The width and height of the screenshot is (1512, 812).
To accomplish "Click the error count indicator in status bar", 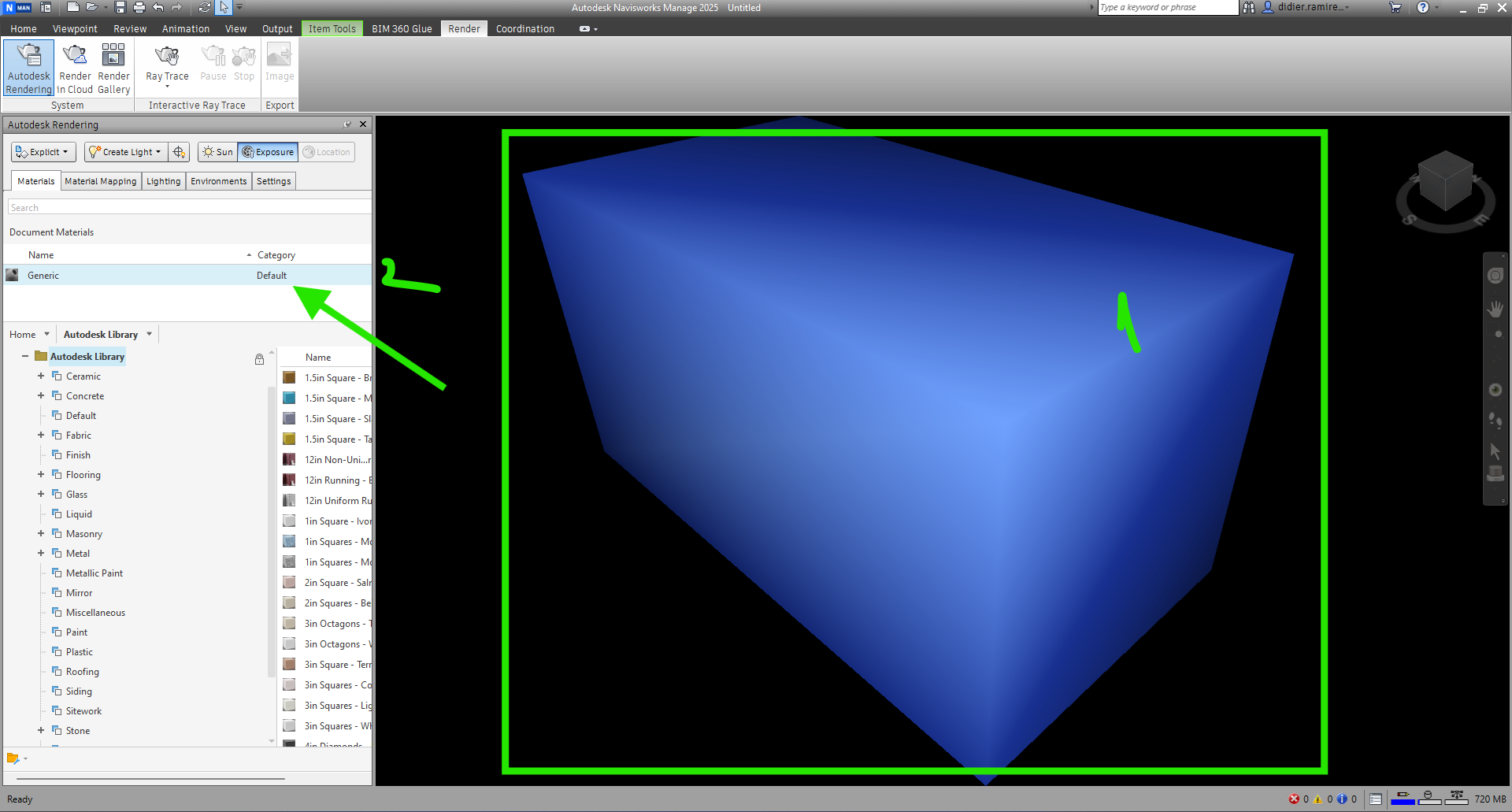I will [1299, 799].
